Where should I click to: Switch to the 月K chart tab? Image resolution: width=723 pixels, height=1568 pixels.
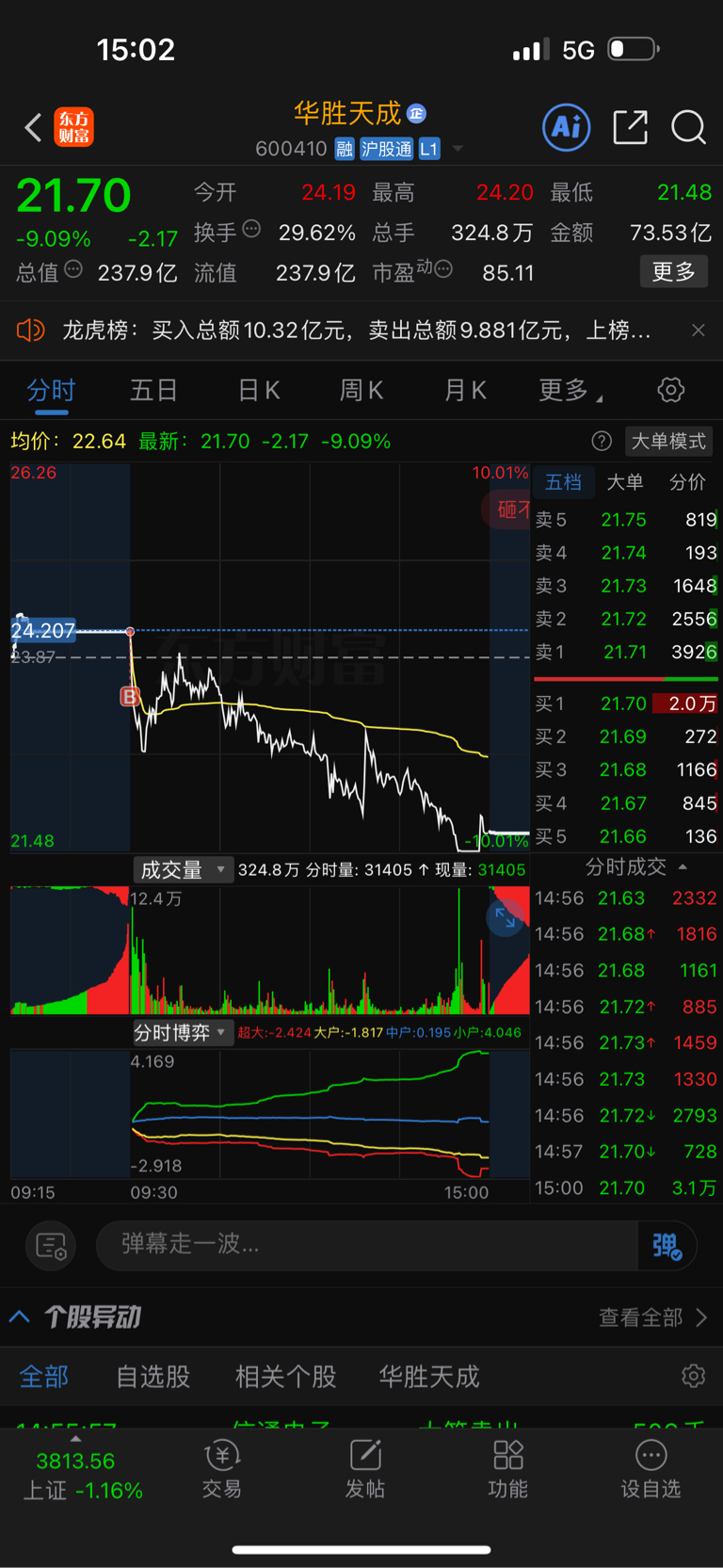pyautogui.click(x=465, y=390)
